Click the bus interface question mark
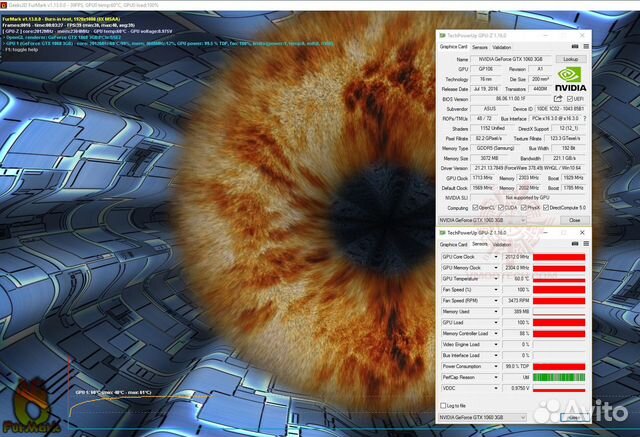The width and height of the screenshot is (640, 437). click(x=585, y=118)
